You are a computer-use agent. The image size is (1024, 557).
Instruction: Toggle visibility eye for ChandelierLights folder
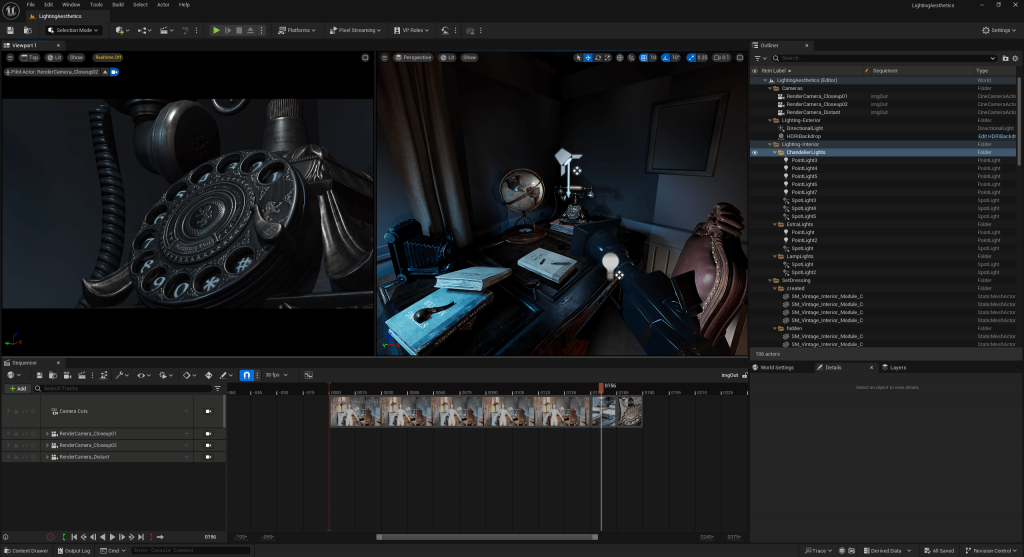[x=755, y=152]
